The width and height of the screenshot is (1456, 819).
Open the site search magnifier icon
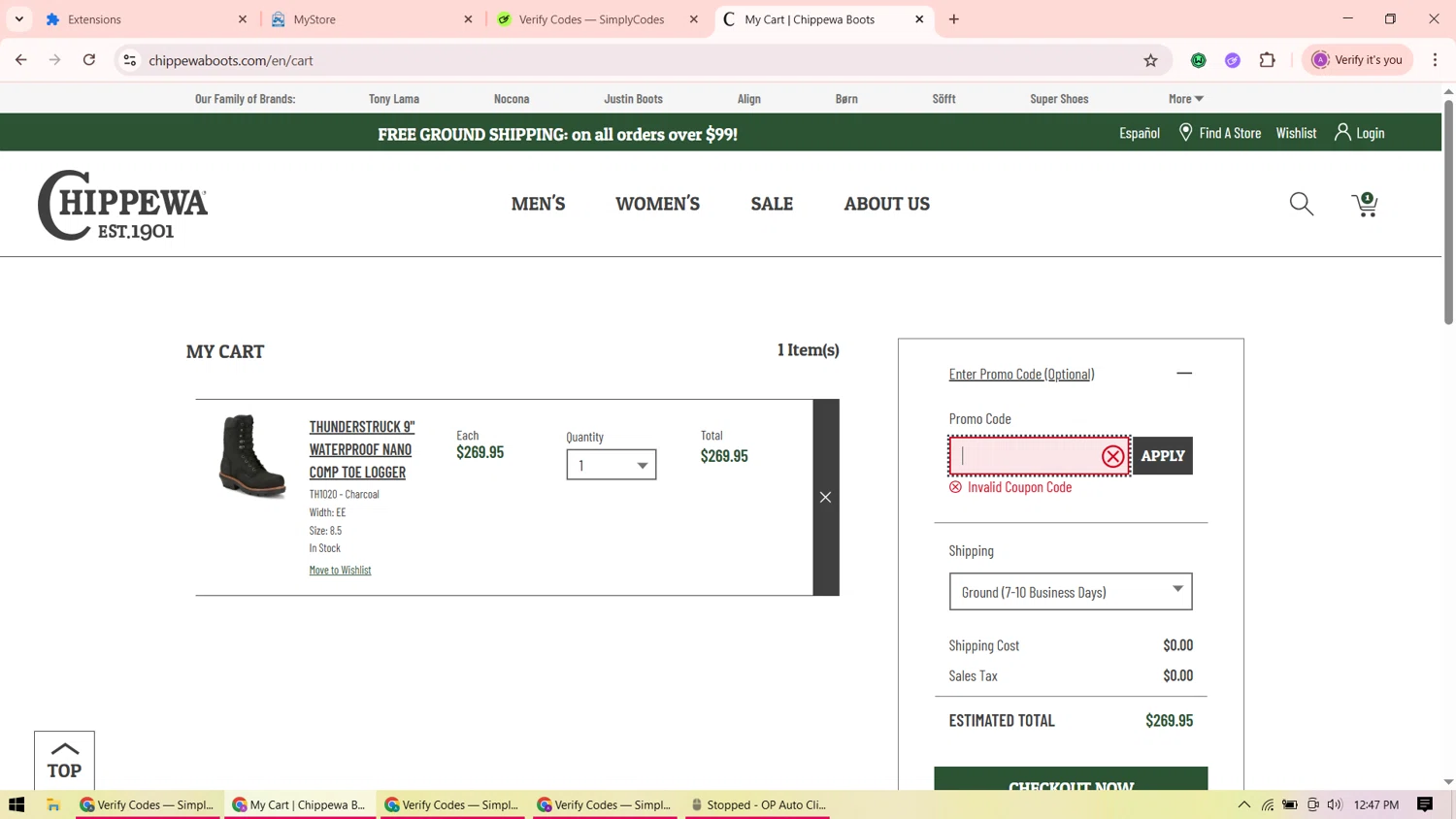(x=1302, y=204)
